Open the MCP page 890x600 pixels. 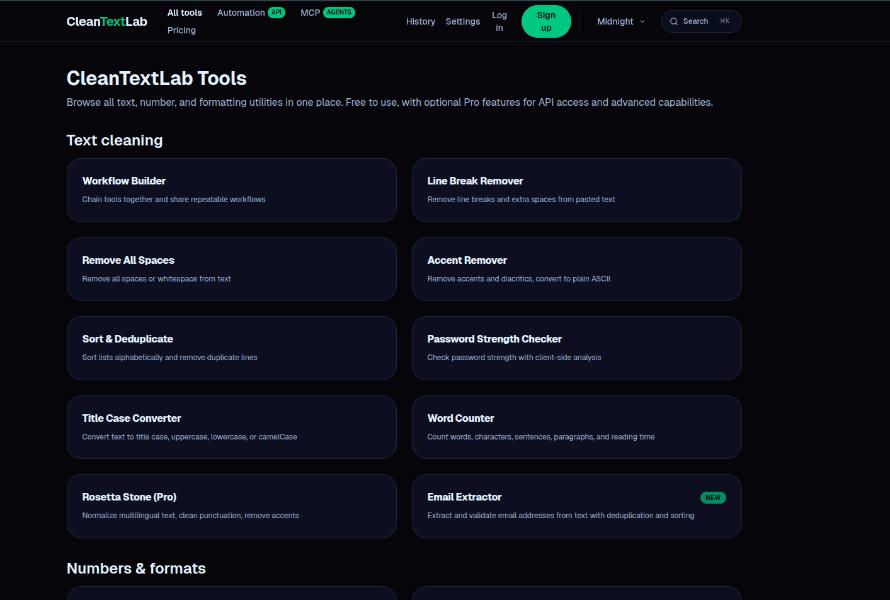point(310,12)
